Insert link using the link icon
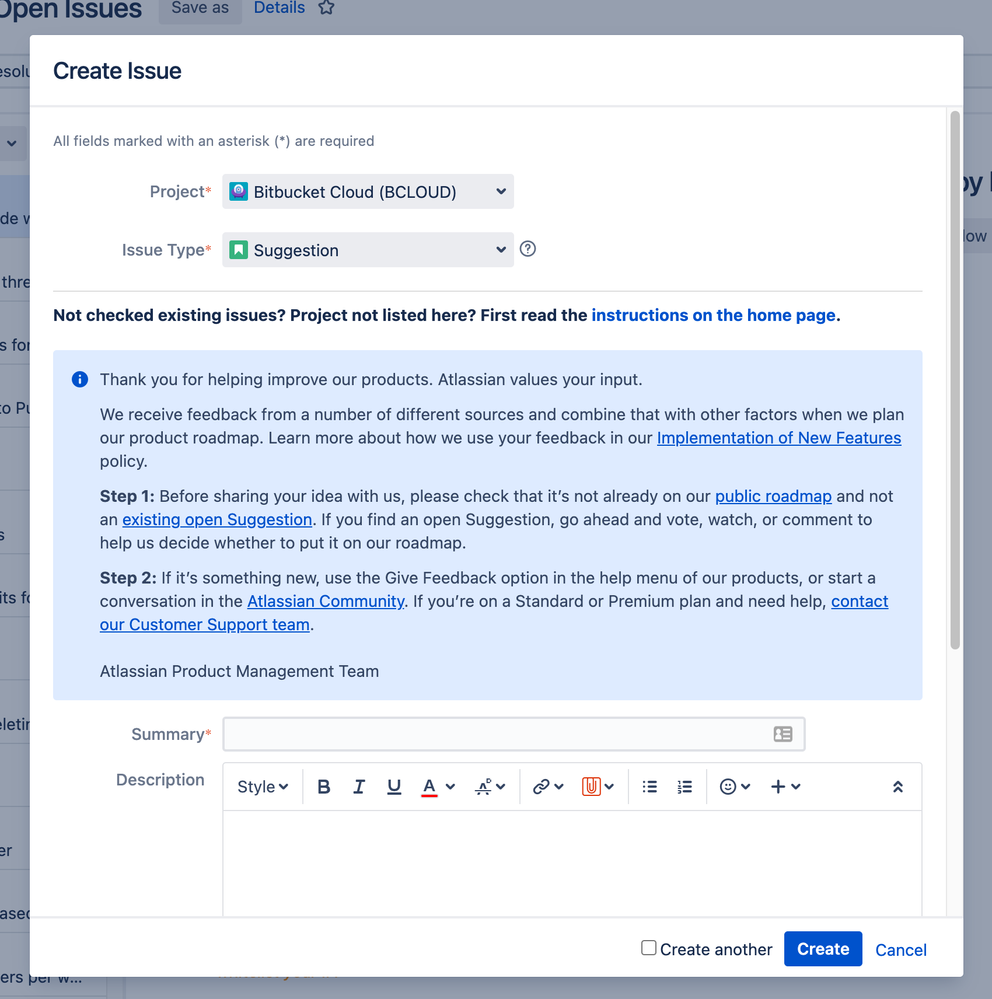This screenshot has width=992, height=999. coord(541,787)
